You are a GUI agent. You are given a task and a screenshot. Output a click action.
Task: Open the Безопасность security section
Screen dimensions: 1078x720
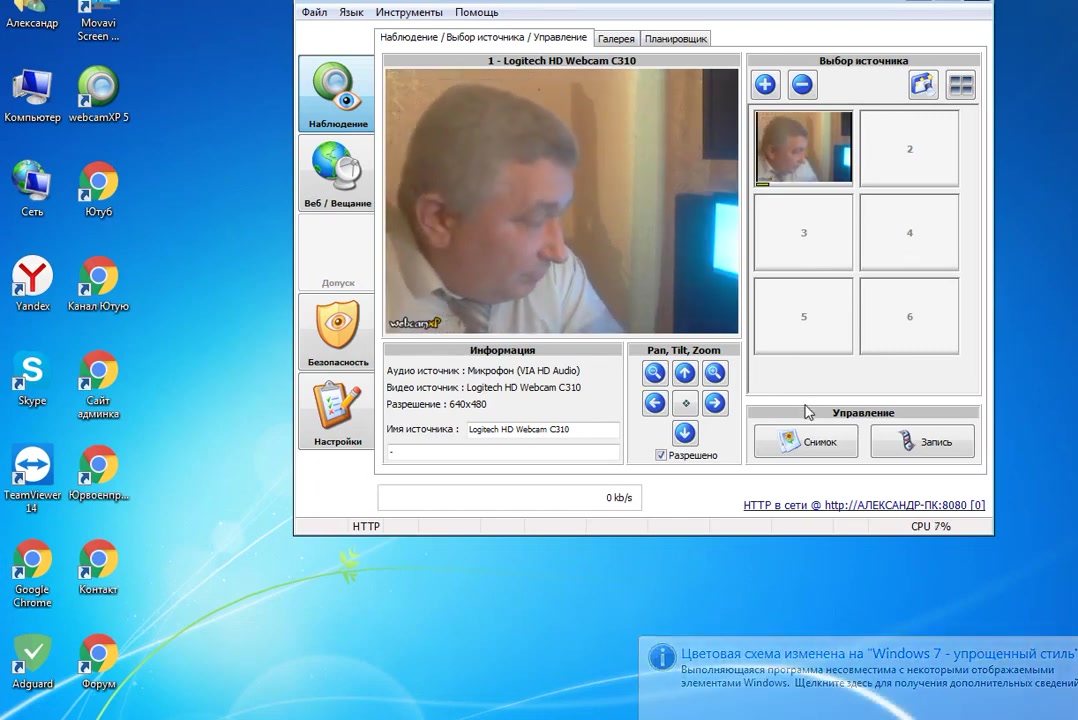tap(337, 331)
